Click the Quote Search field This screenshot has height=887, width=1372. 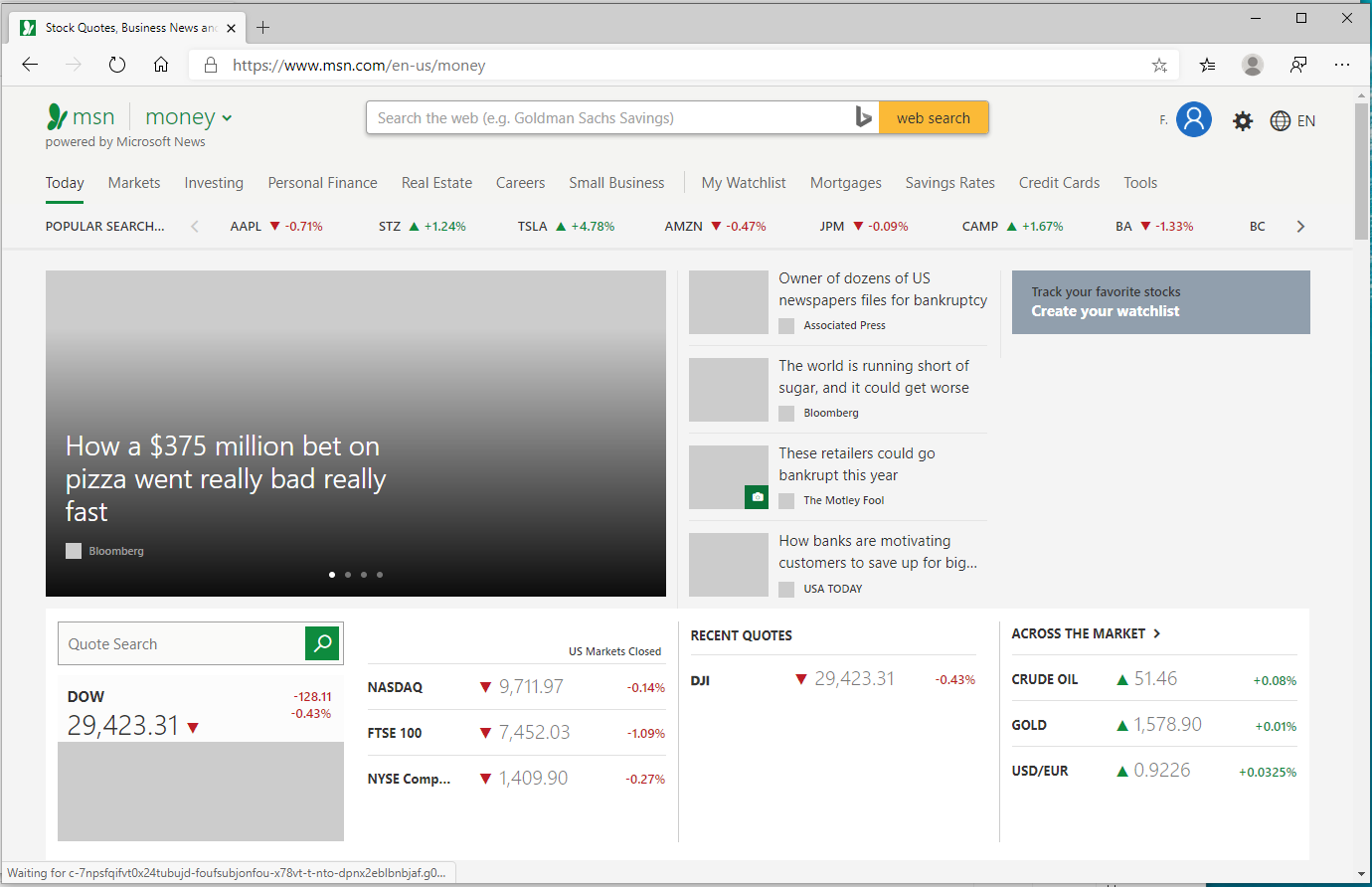[x=182, y=643]
